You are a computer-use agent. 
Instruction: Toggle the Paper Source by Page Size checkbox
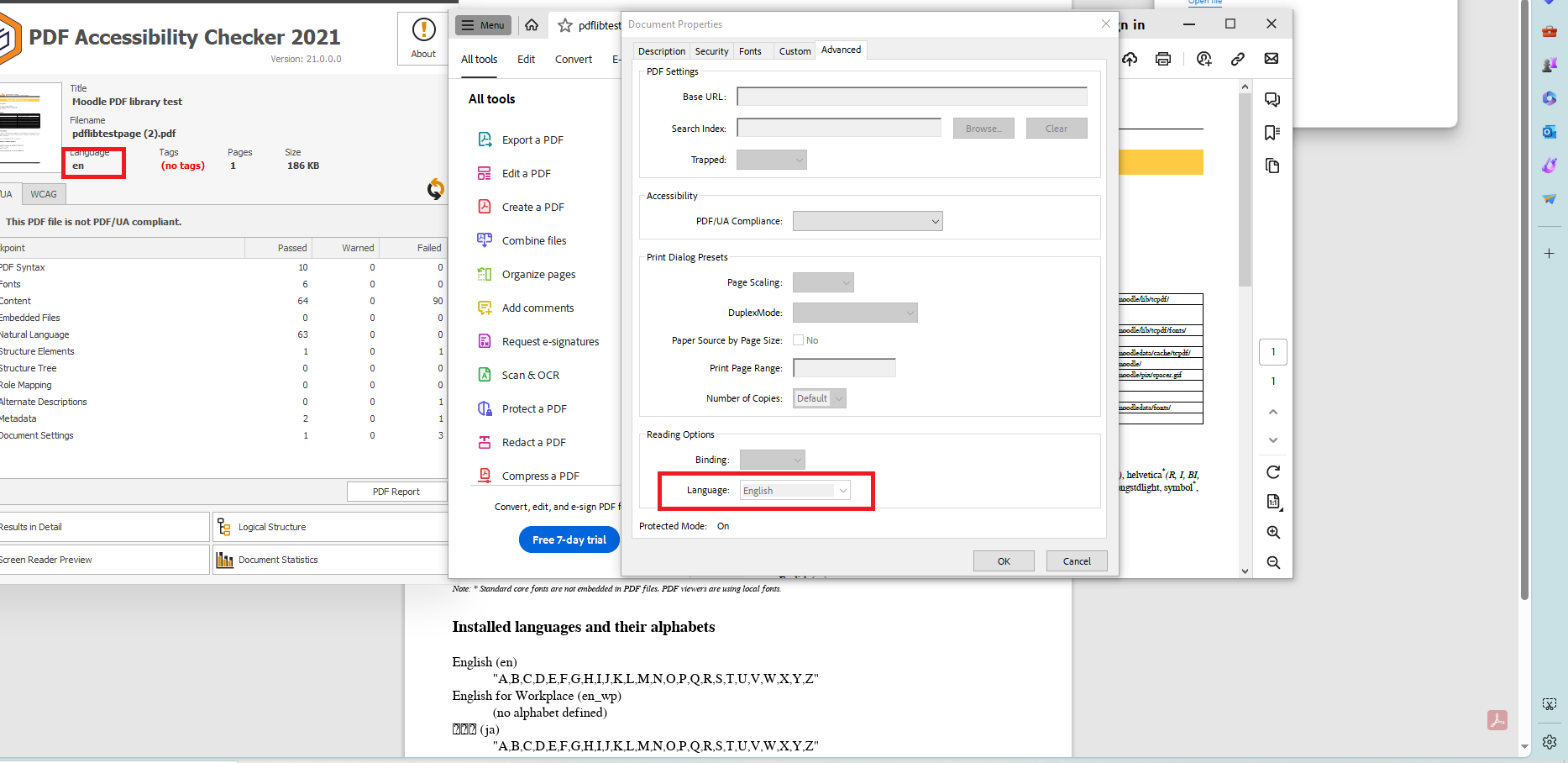pyautogui.click(x=799, y=340)
